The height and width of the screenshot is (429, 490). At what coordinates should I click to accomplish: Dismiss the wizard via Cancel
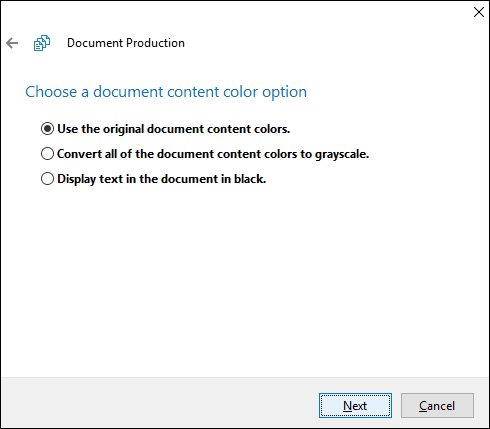click(437, 406)
